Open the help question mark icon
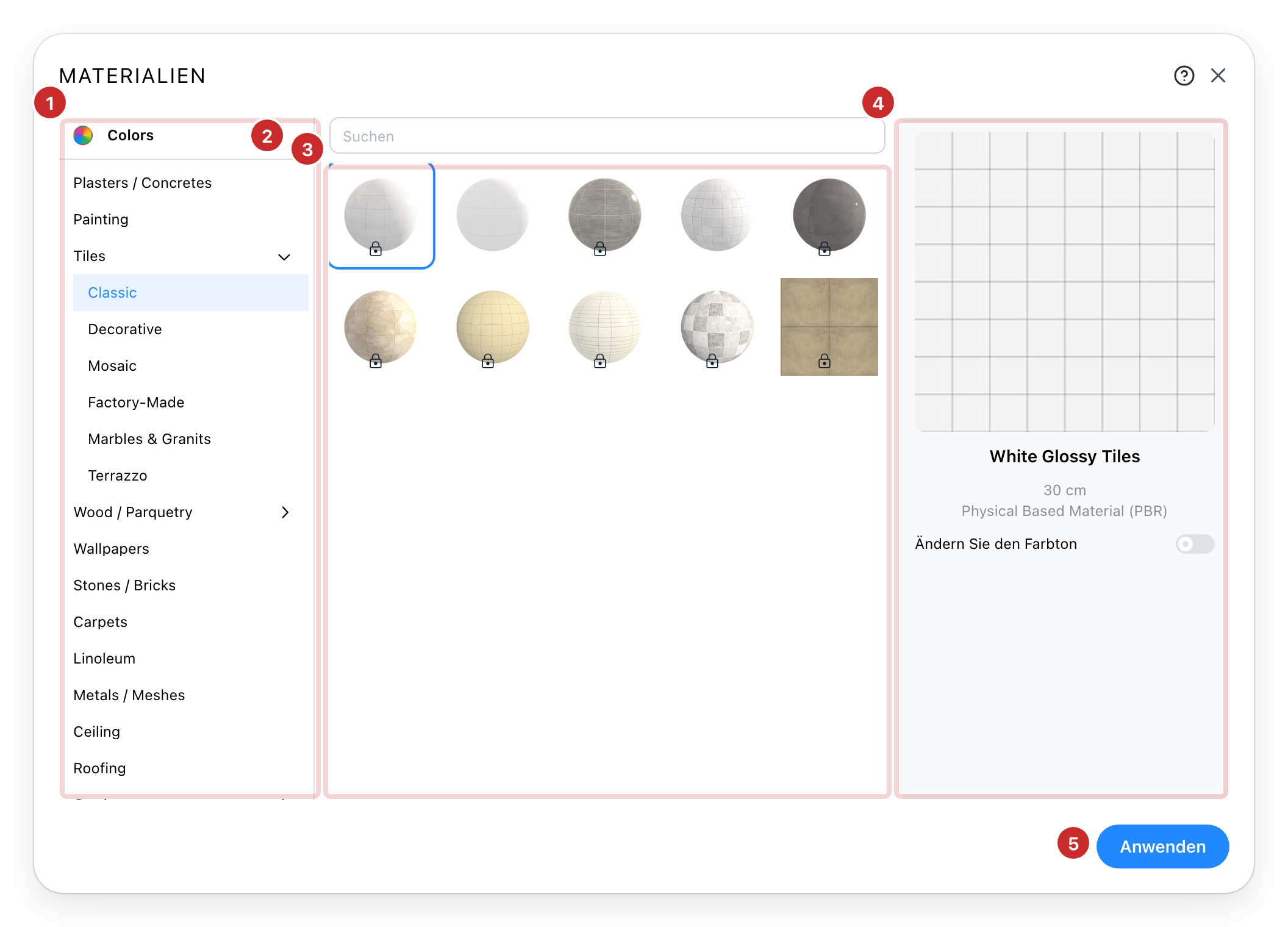This screenshot has width=1288, height=927. click(x=1184, y=76)
